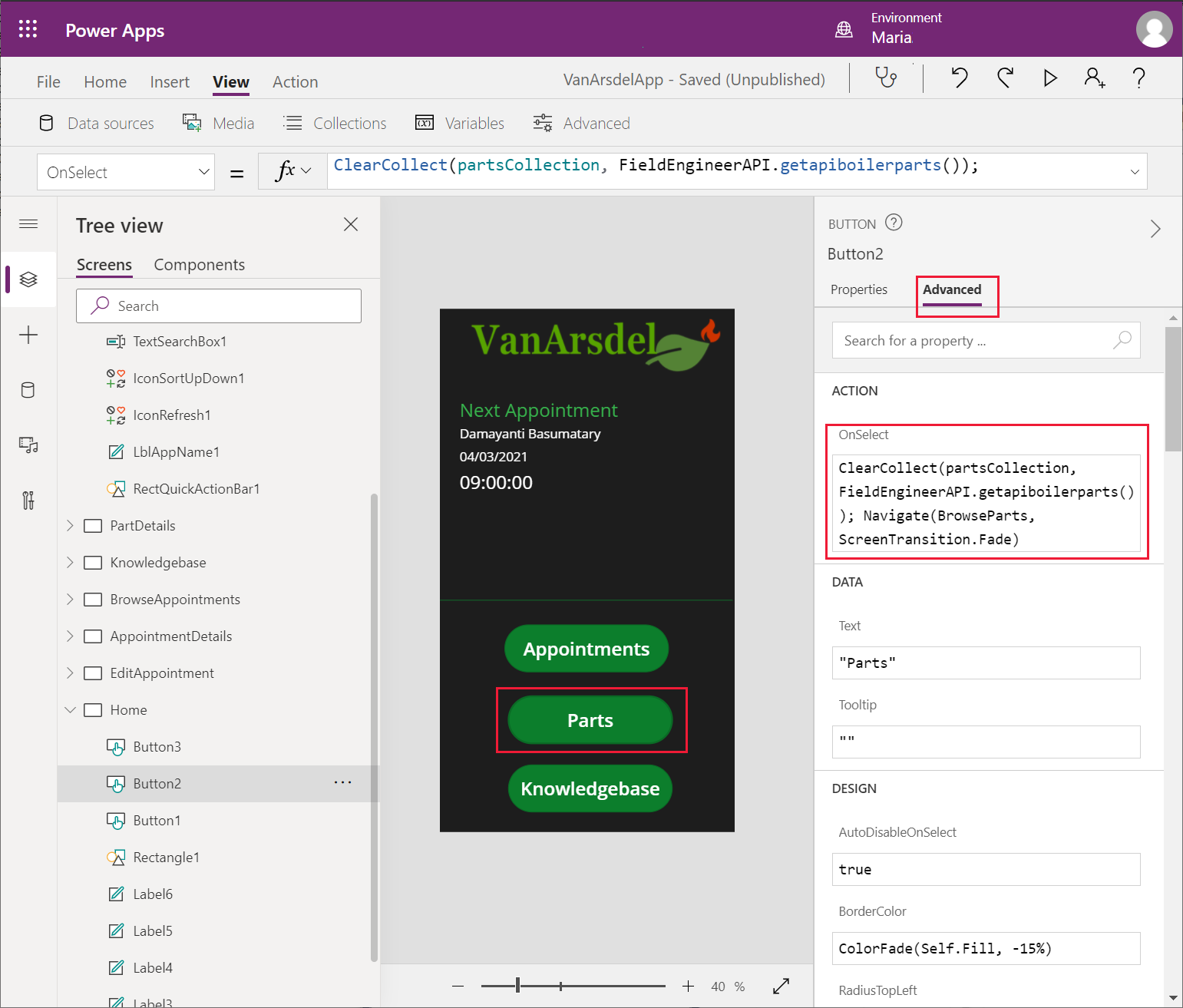Fit the canvas to window icon
This screenshot has height=1008, width=1183.
pos(782,987)
